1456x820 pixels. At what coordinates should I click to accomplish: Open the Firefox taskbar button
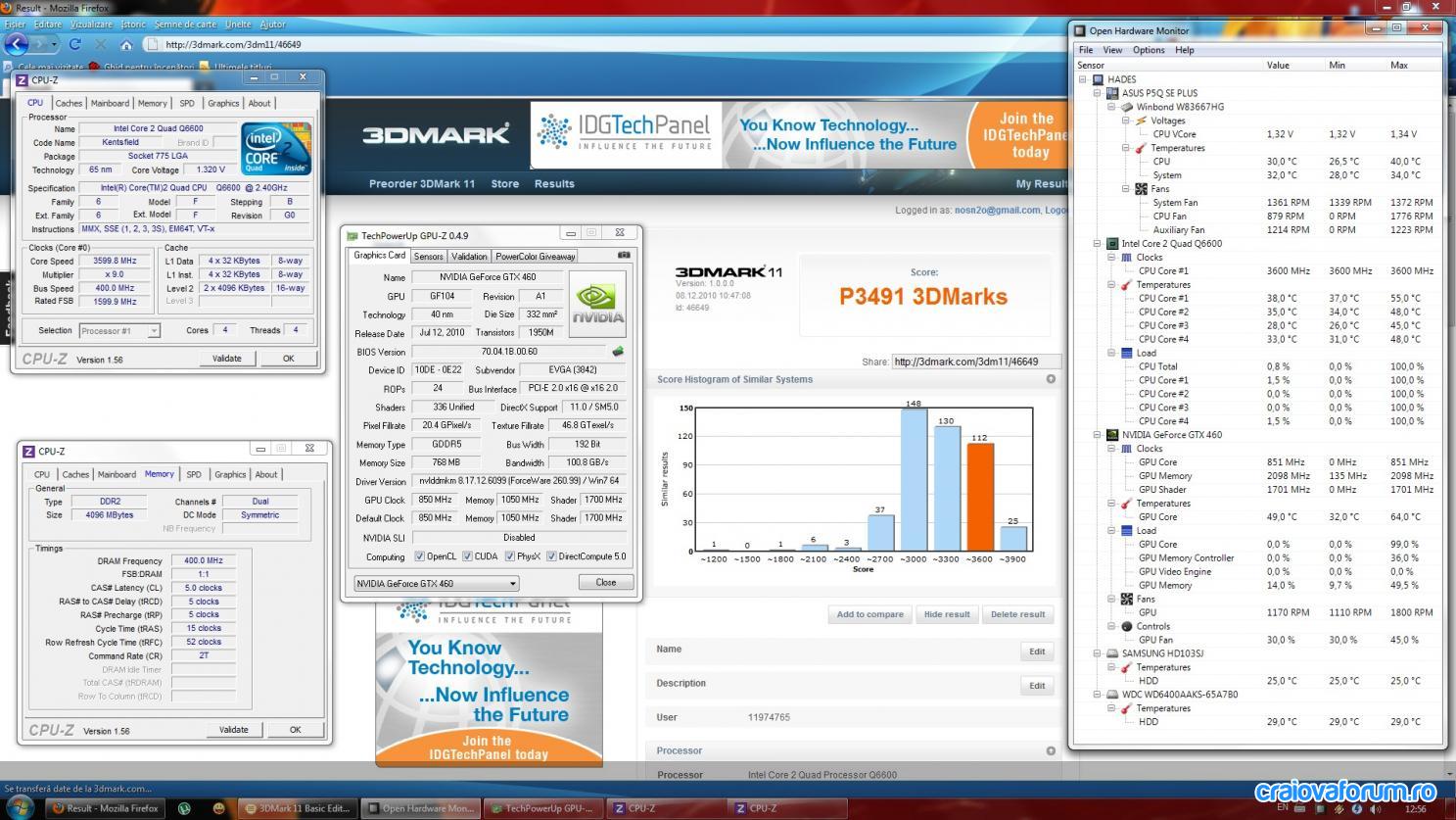coord(106,808)
